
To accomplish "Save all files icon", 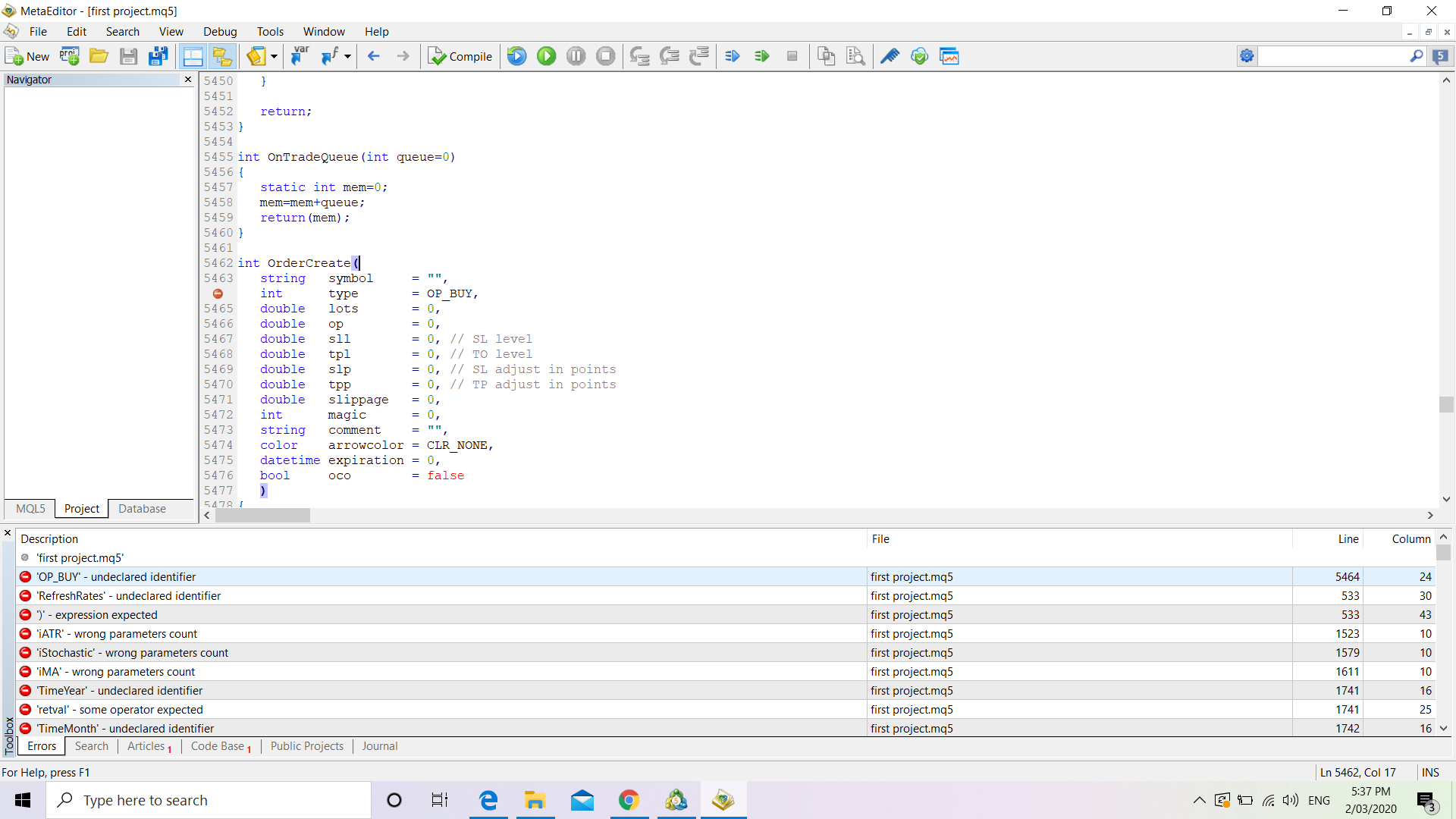I will pos(158,56).
